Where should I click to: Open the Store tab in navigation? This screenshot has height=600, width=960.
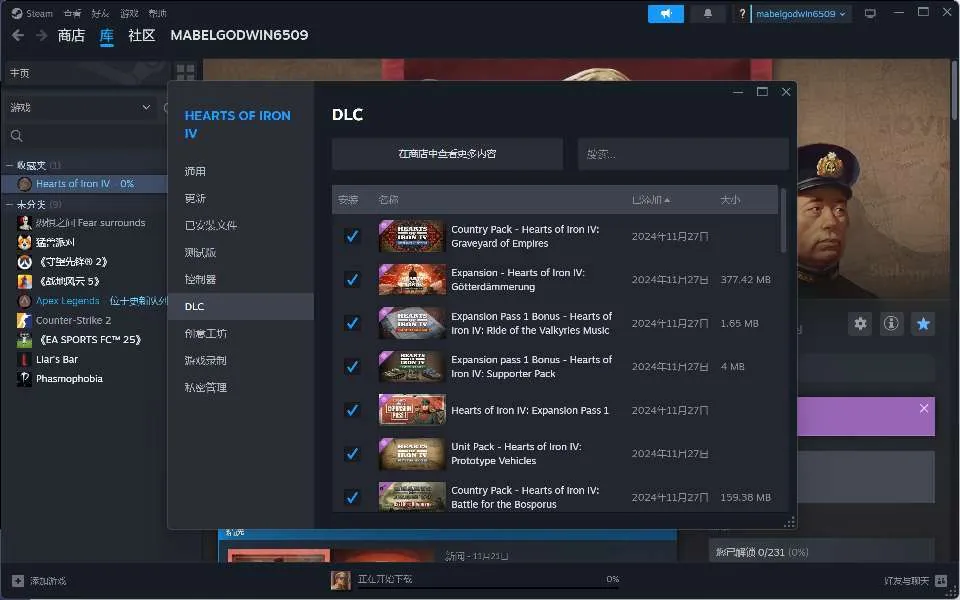coord(71,35)
